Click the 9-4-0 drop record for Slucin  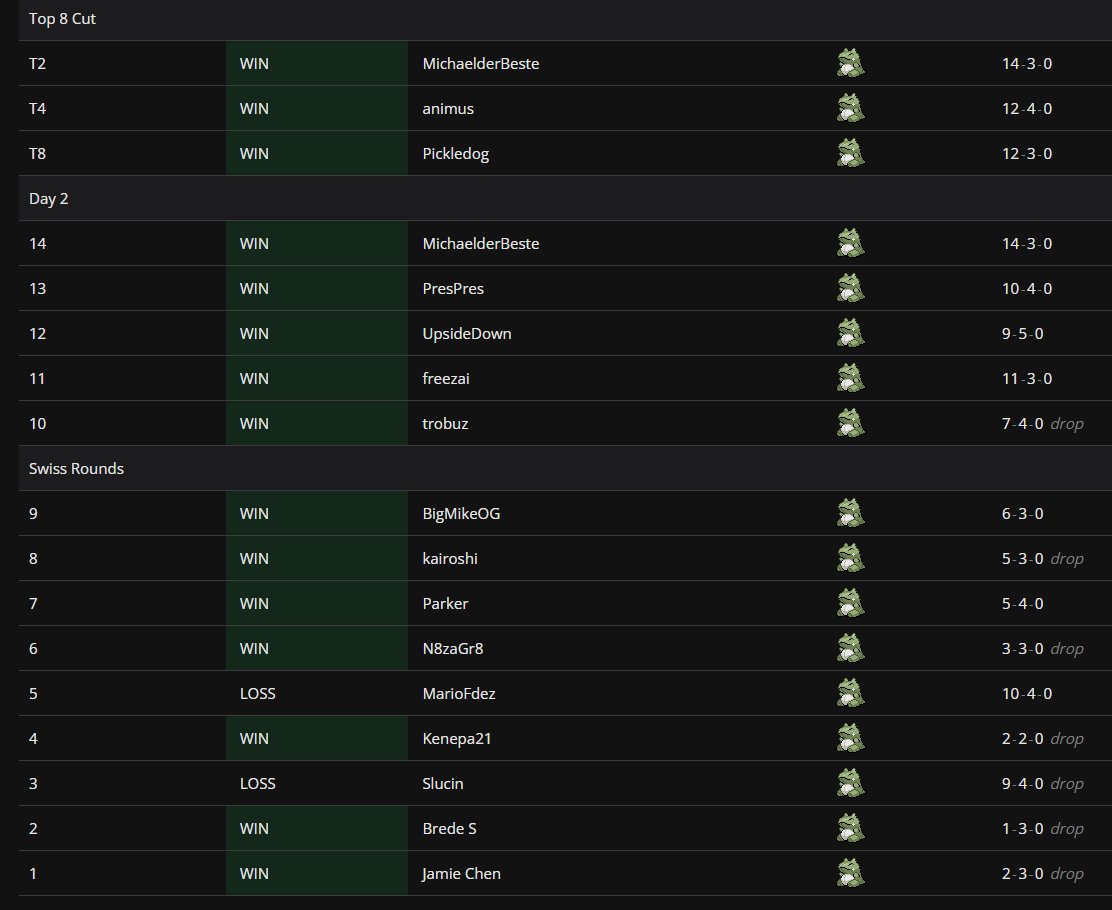[x=1042, y=784]
